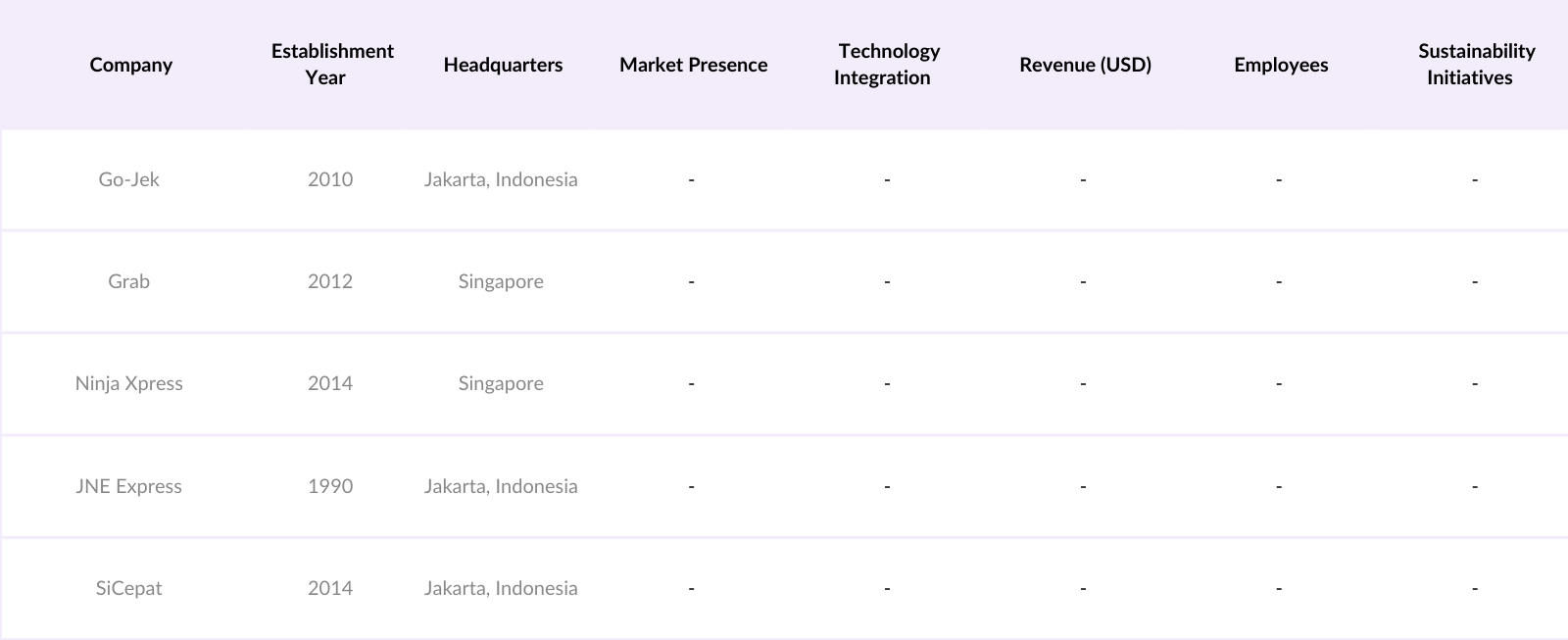Select the Revenue (USD) column header
The height and width of the screenshot is (640, 1568).
tap(1085, 65)
